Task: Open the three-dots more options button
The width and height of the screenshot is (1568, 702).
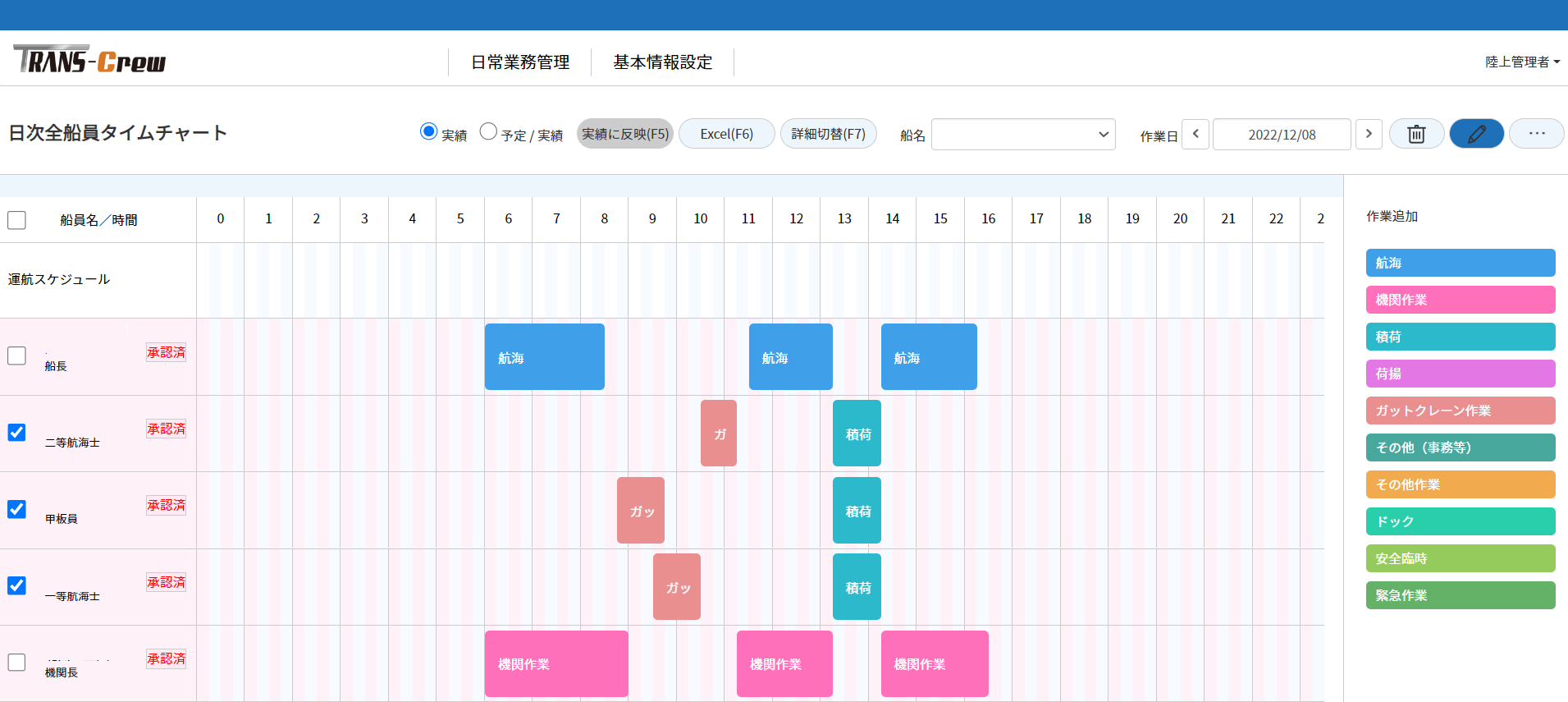Action: point(1536,134)
